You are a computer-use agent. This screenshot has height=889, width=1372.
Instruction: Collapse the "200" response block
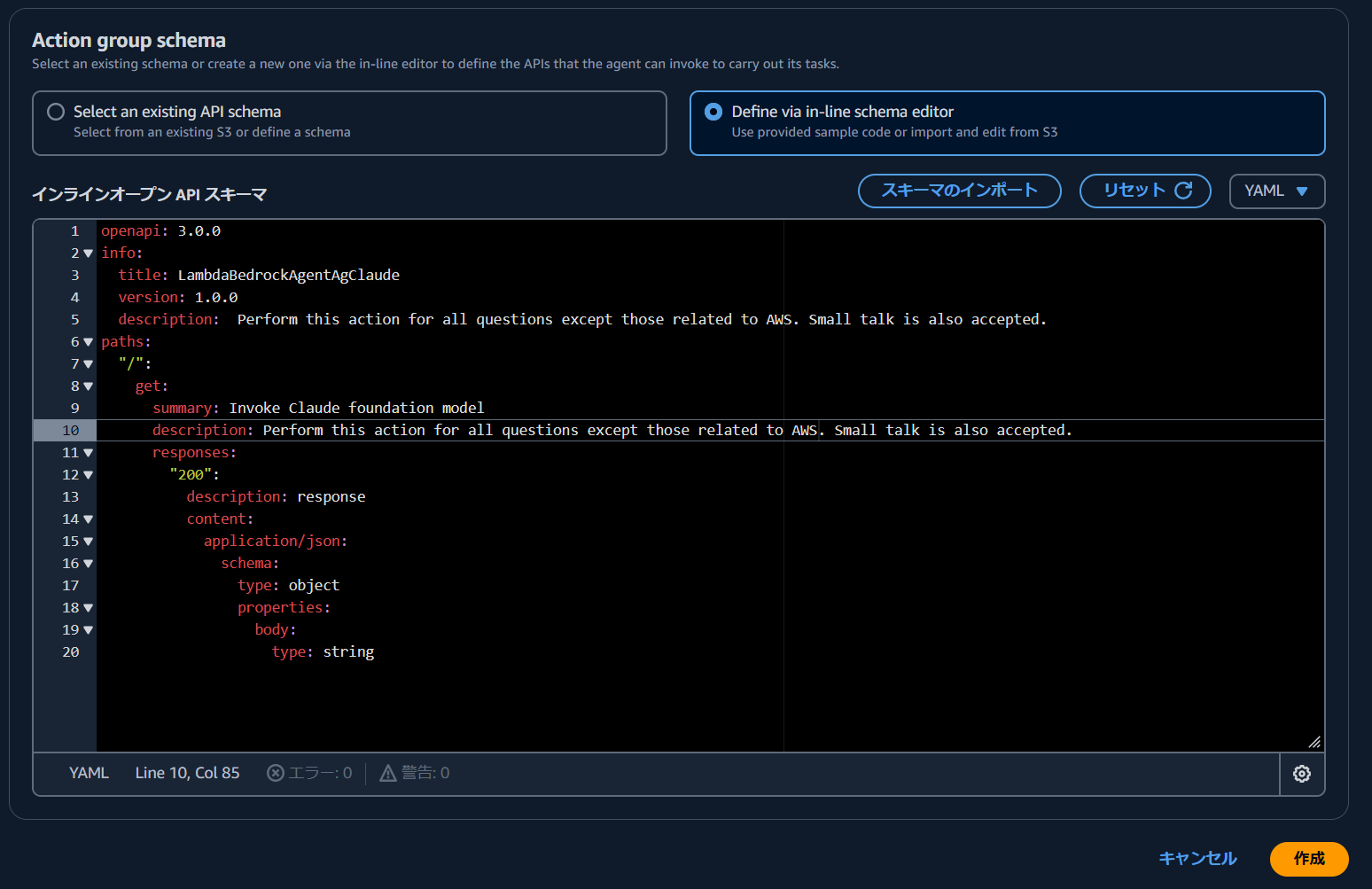[x=88, y=474]
